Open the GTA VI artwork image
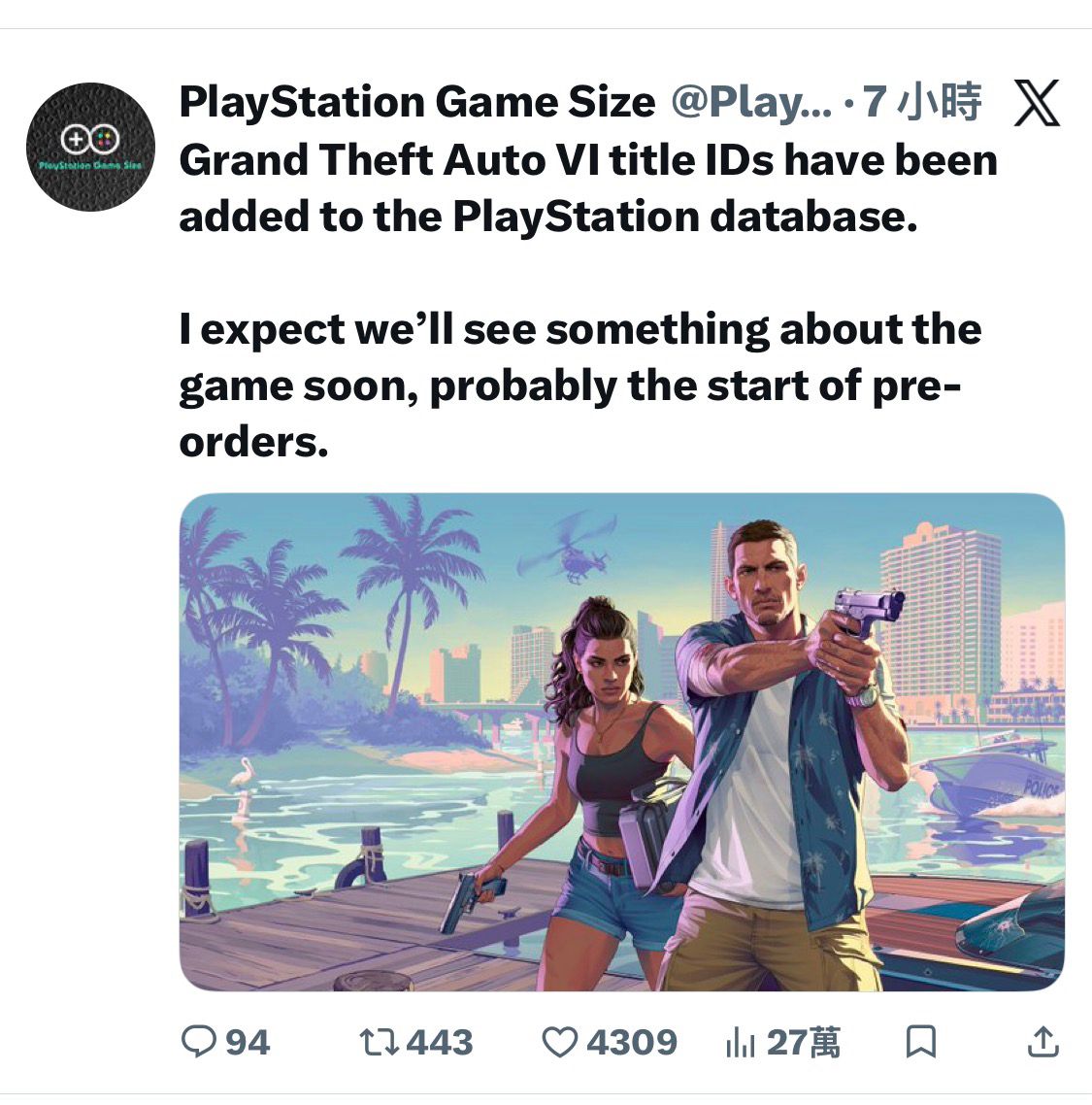 pyautogui.click(x=621, y=742)
